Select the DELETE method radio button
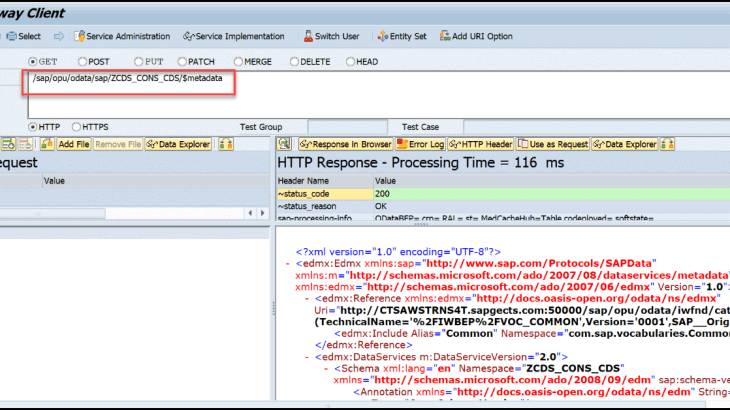Screen dimensions: 730x410 coord(294,61)
